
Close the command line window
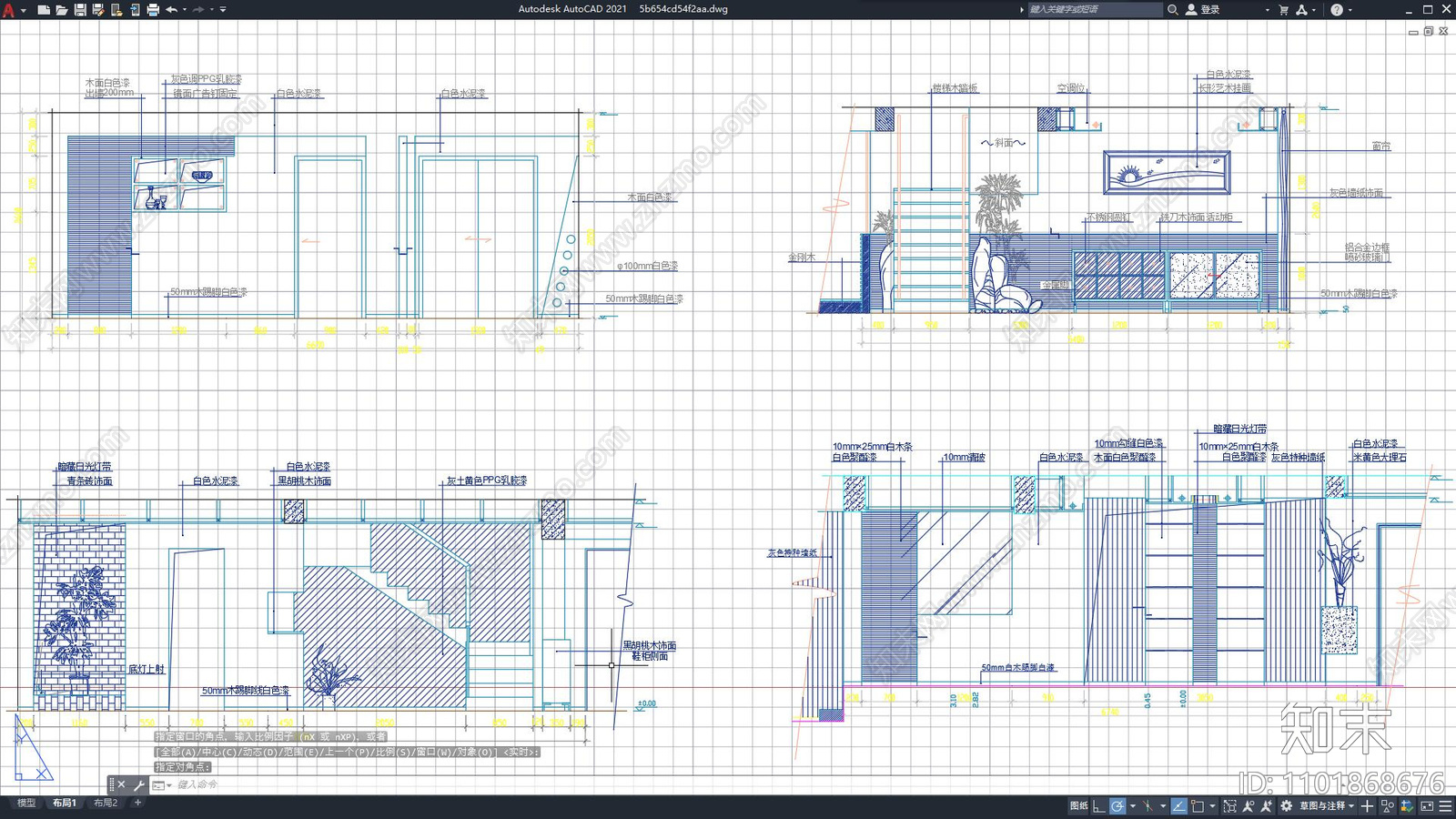[x=121, y=784]
